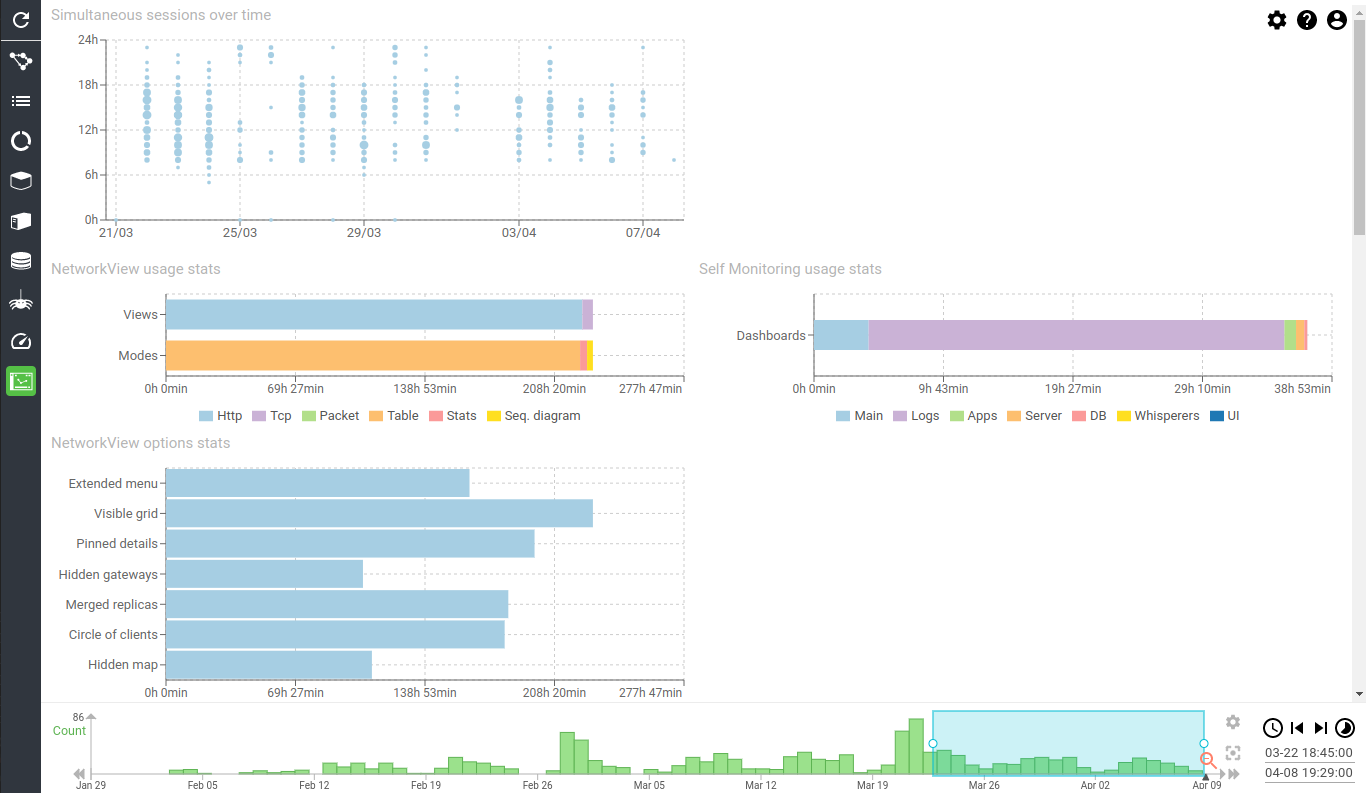Viewport: 1366px width, 793px height.
Task: Click the Hidden map bar
Action: click(268, 665)
